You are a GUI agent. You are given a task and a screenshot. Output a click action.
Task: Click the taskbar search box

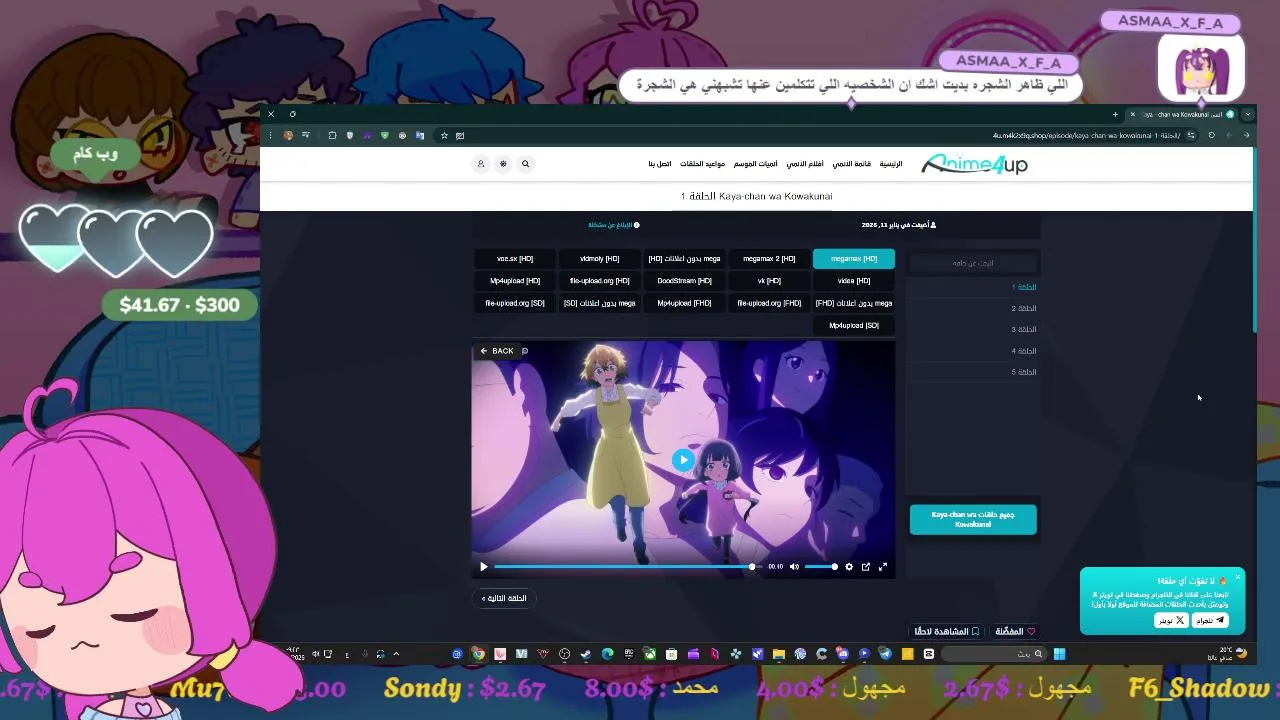994,654
